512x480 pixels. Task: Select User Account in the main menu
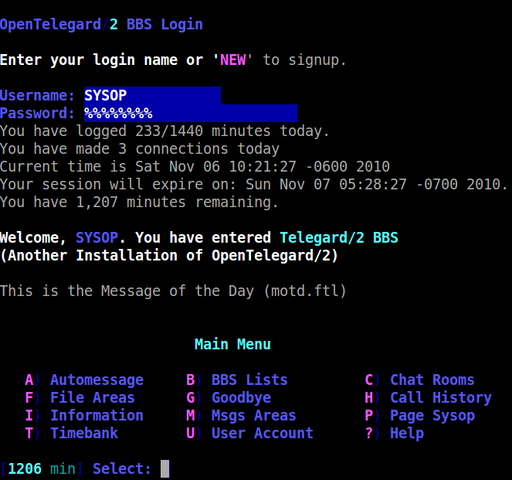tap(249, 433)
